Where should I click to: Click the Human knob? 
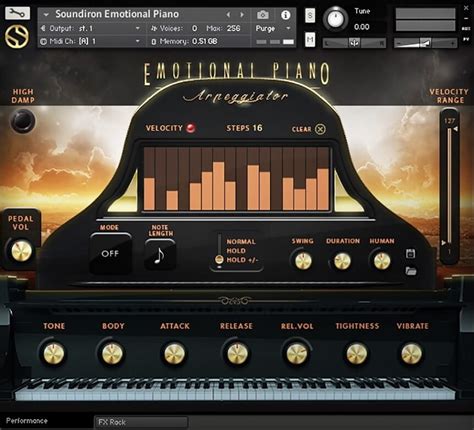click(382, 261)
